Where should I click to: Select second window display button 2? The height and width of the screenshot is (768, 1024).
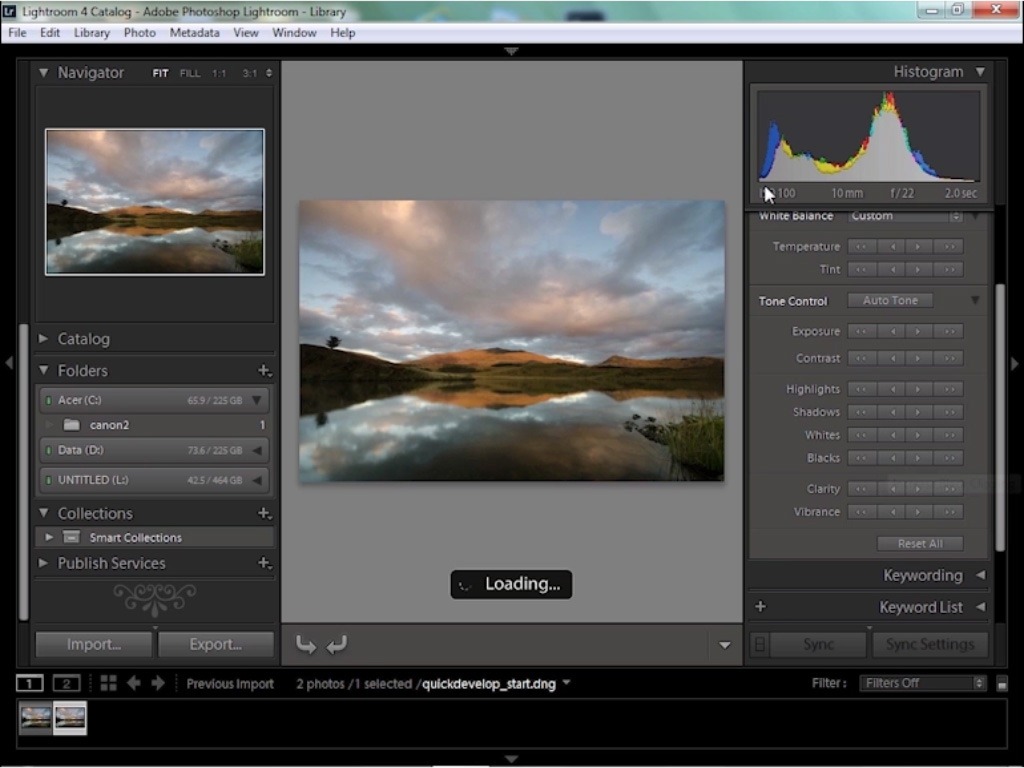66,683
